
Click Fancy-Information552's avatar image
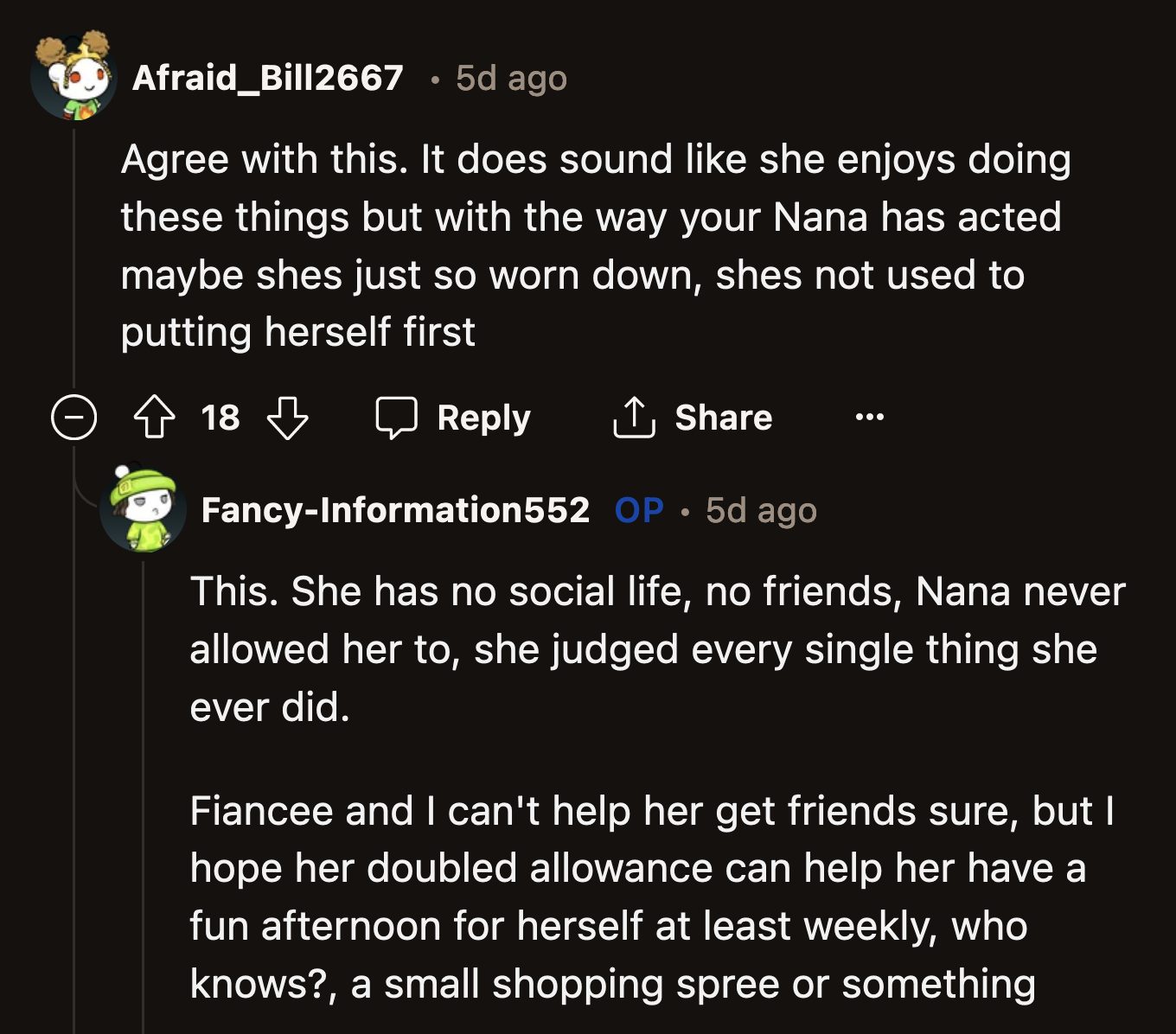click(x=144, y=509)
